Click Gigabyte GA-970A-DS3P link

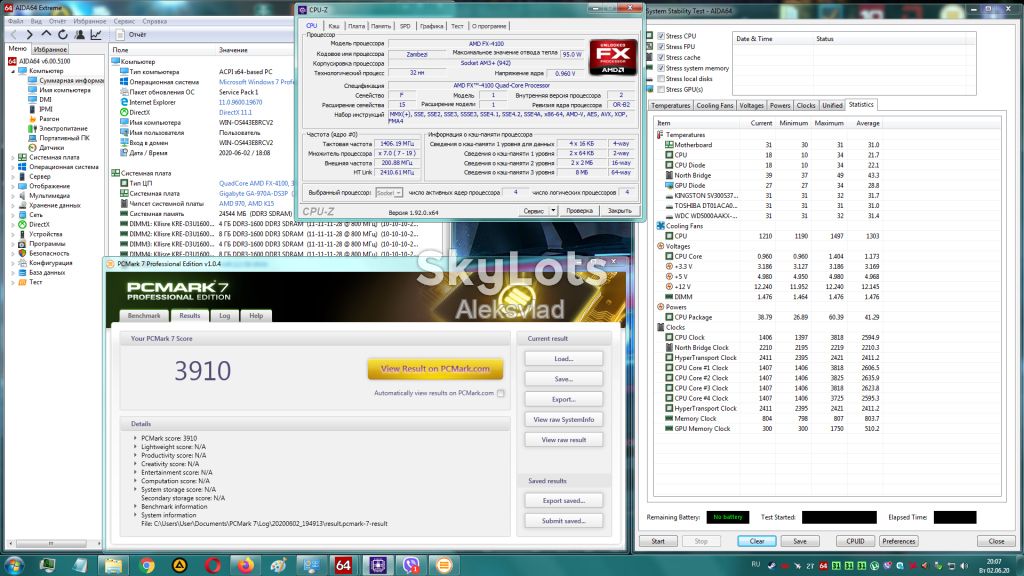point(253,193)
